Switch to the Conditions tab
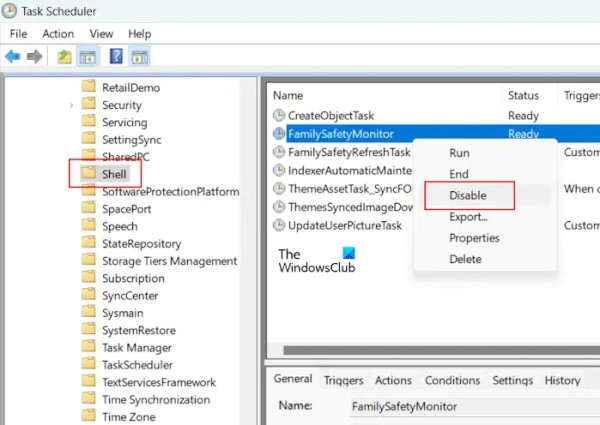This screenshot has height=425, width=600. point(452,380)
